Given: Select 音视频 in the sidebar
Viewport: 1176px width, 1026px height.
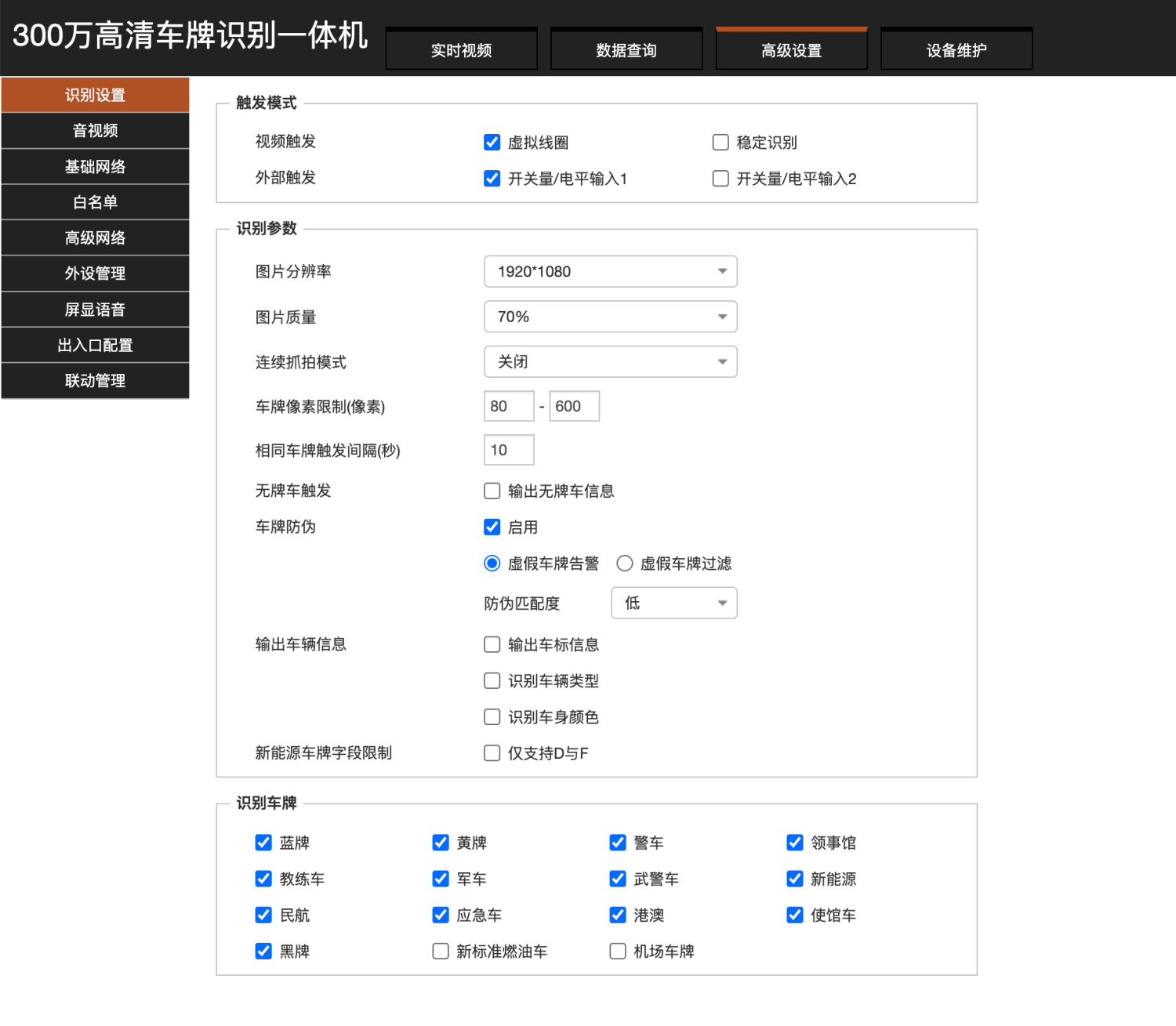Looking at the screenshot, I should 95,131.
